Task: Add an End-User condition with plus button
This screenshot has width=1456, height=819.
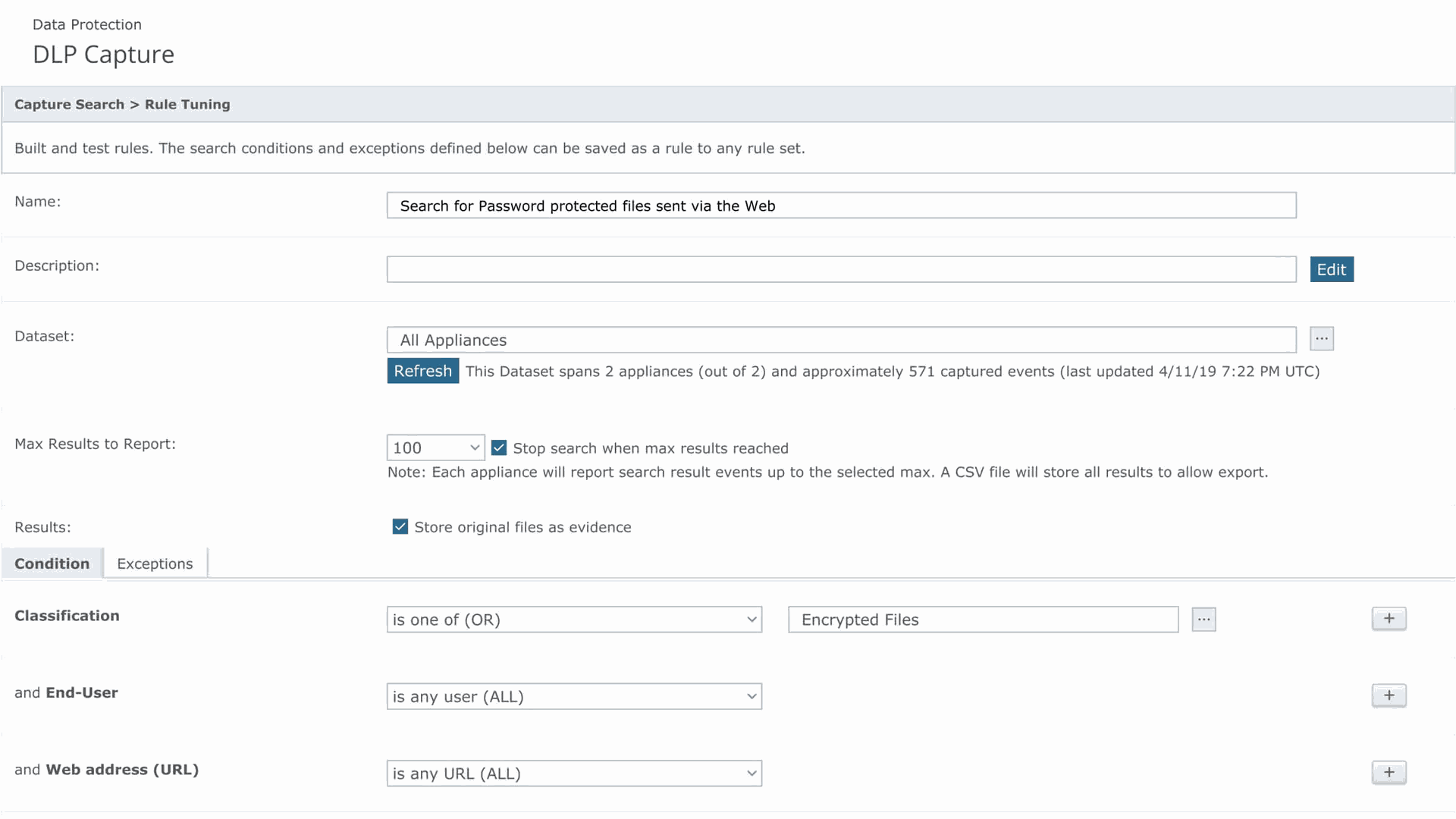Action: (1389, 695)
